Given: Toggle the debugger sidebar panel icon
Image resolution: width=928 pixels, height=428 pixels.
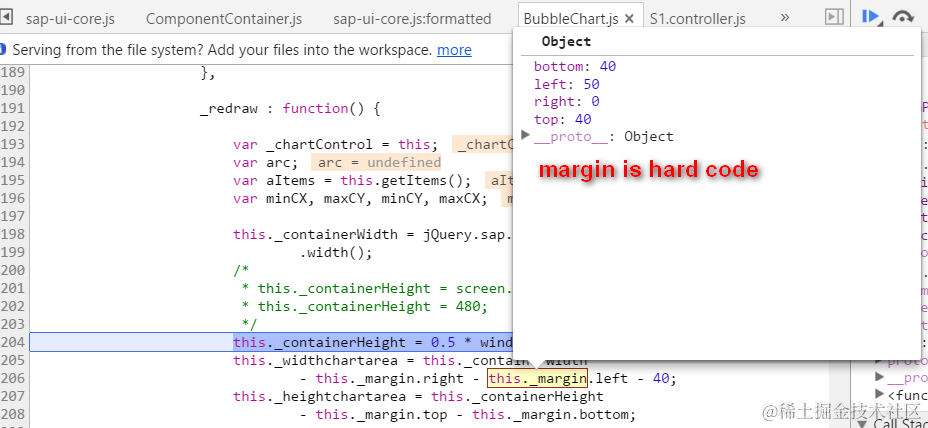Looking at the screenshot, I should pos(834,18).
